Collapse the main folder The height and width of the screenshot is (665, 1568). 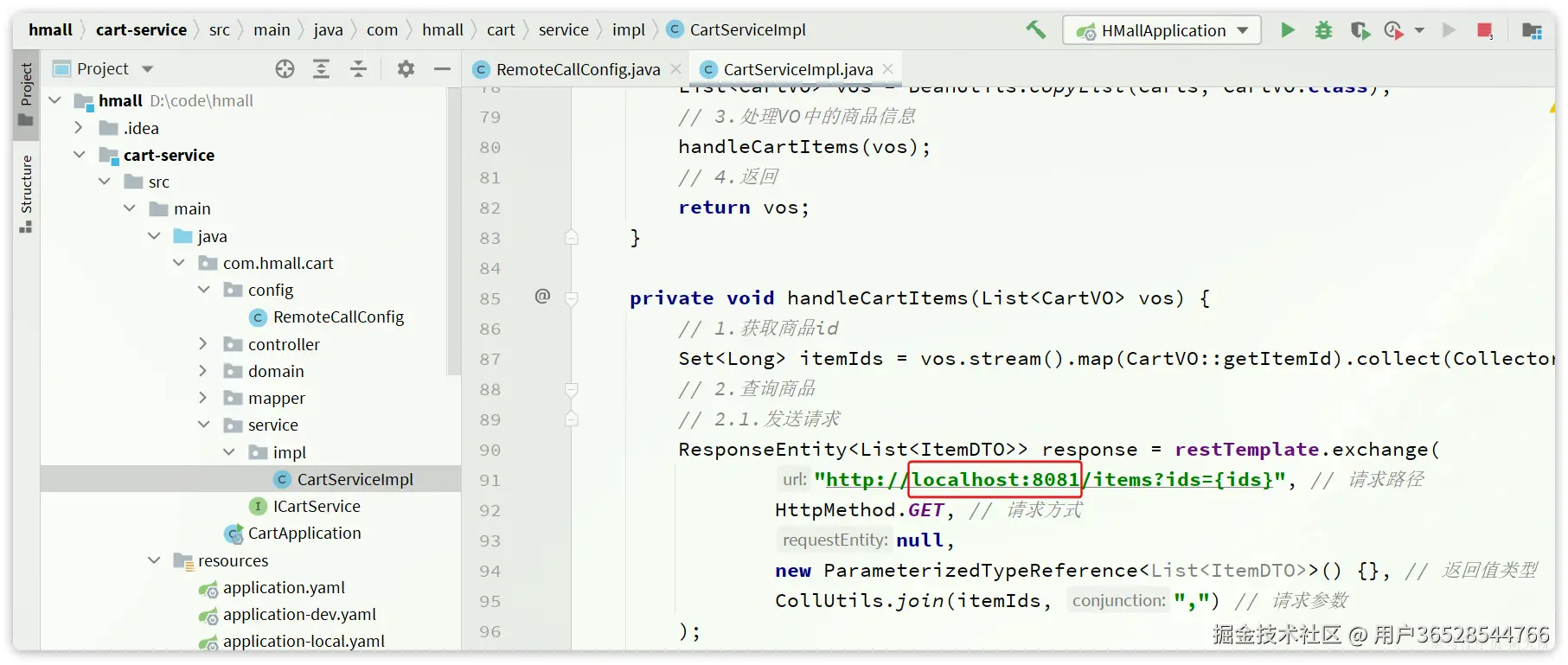(x=130, y=208)
